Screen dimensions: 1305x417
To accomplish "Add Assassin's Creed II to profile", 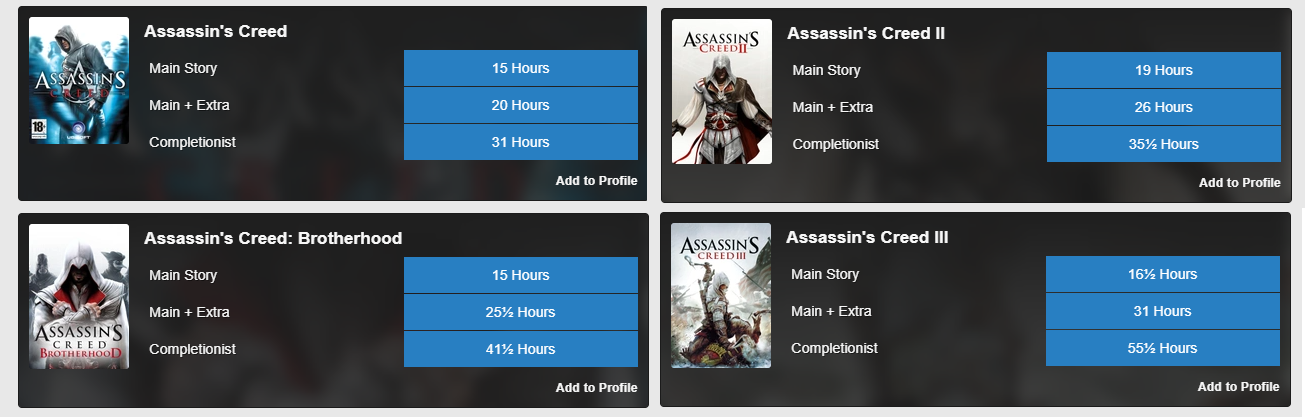I will coord(1239,182).
